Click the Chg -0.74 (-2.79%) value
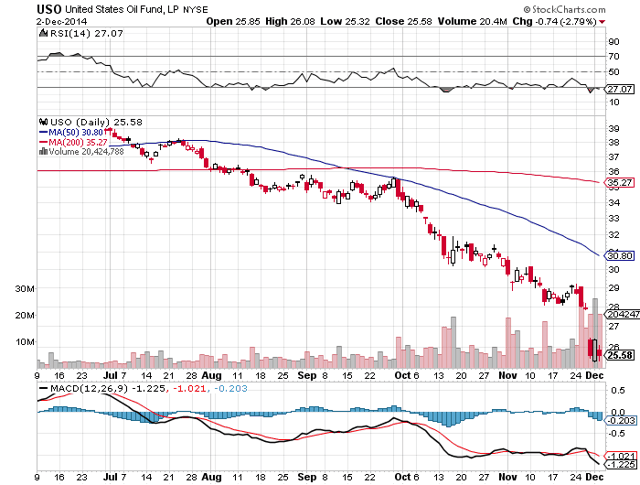The height and width of the screenshot is (485, 640). 554,22
